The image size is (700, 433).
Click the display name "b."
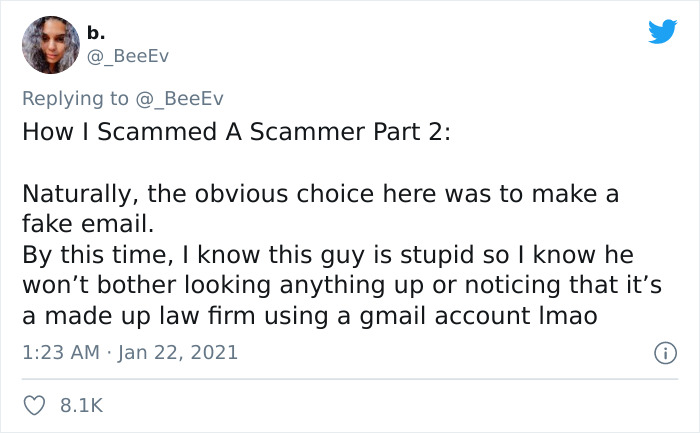coord(98,31)
